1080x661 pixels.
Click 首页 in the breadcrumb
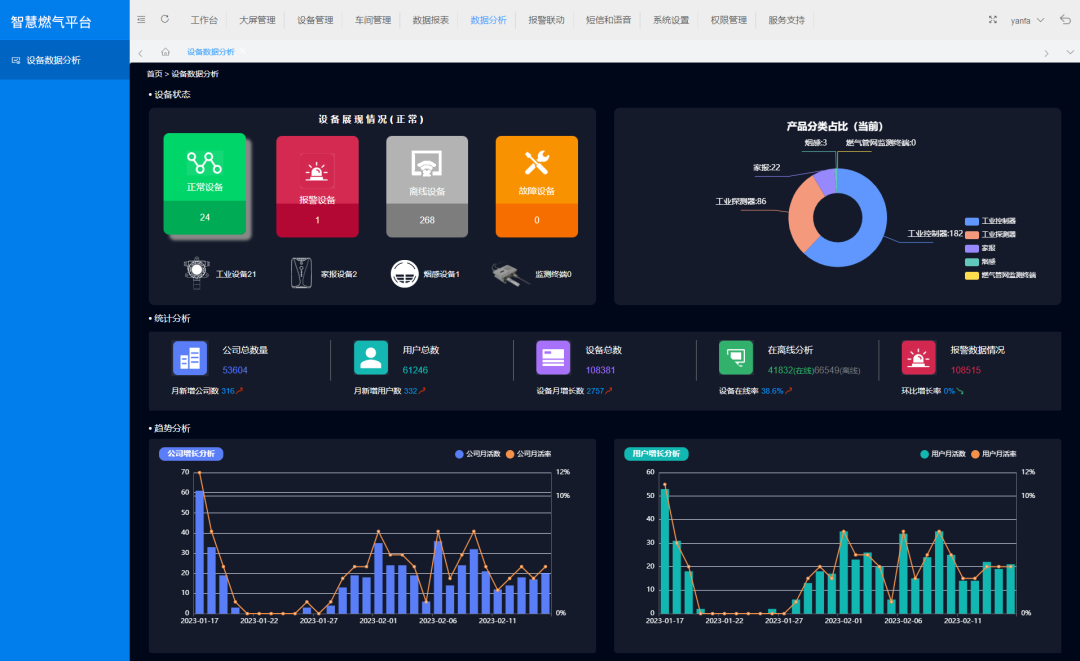pyautogui.click(x=154, y=74)
